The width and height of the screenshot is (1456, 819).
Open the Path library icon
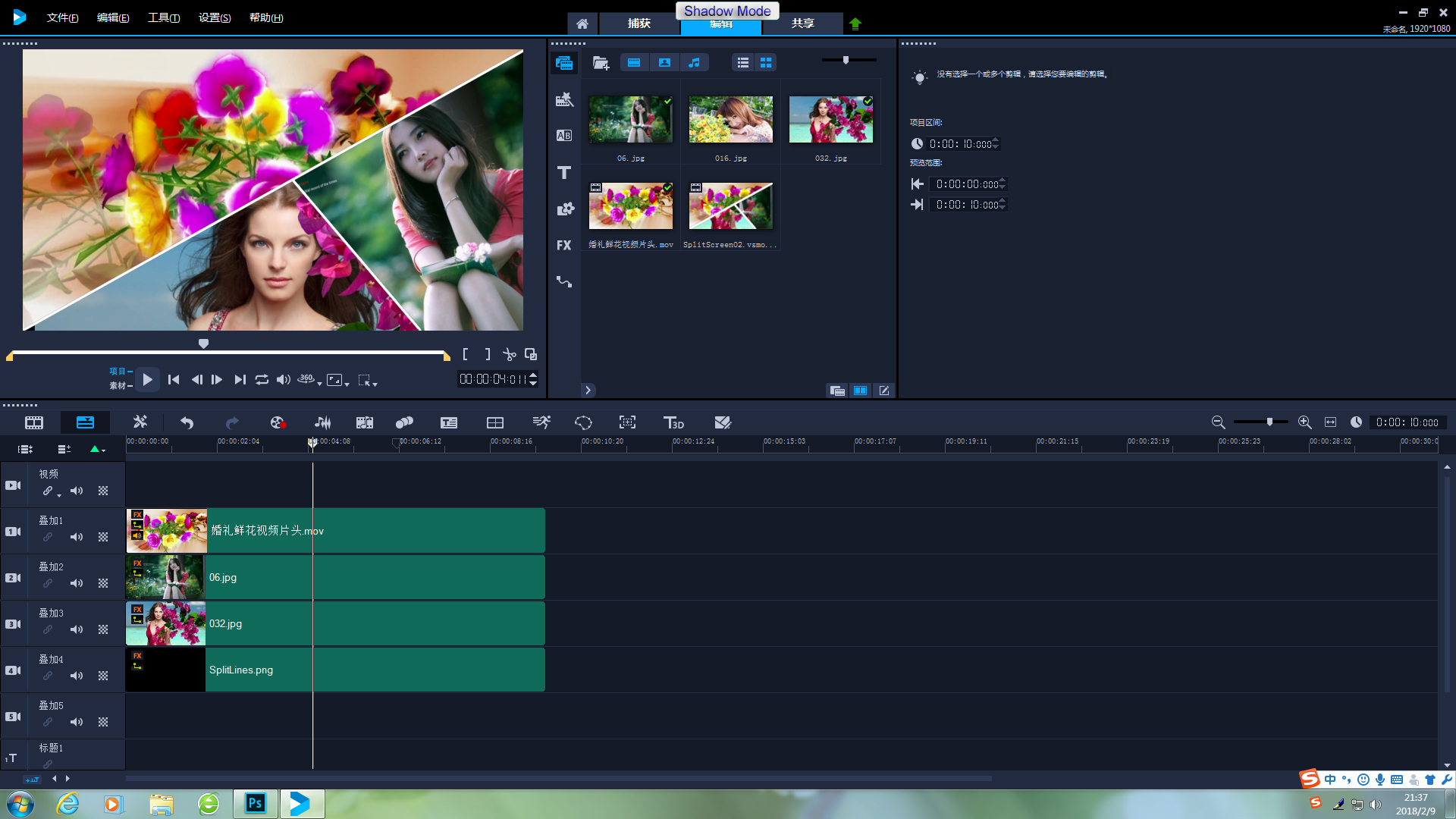[x=563, y=281]
